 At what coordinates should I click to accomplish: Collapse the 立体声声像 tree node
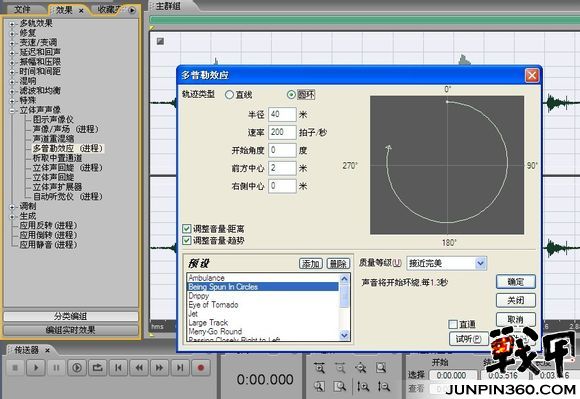point(12,111)
